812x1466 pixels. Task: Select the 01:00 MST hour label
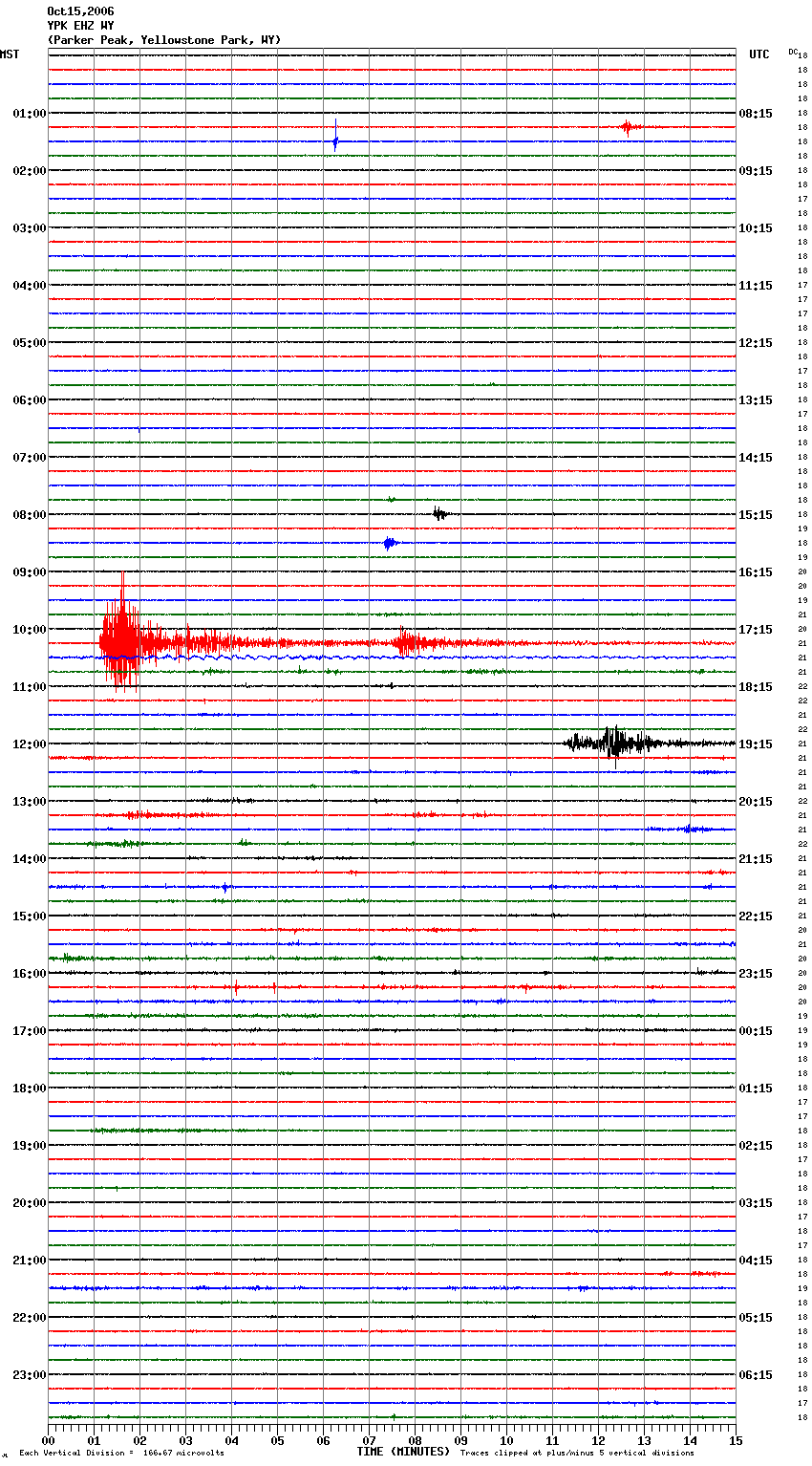click(x=29, y=114)
